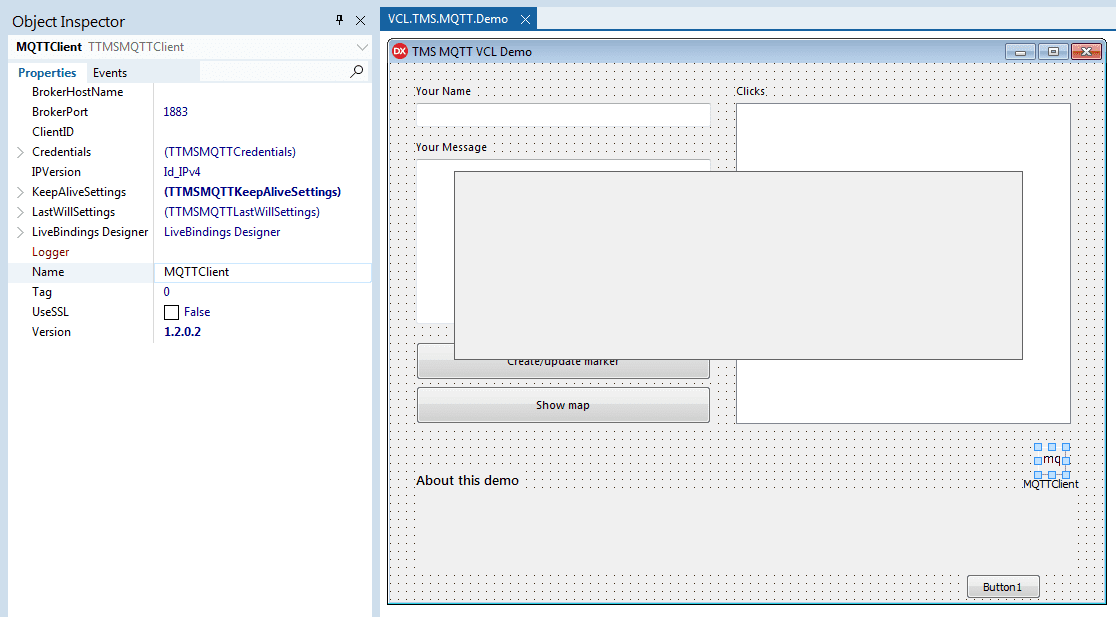
Task: Close the Object Inspector panel
Action: click(361, 21)
